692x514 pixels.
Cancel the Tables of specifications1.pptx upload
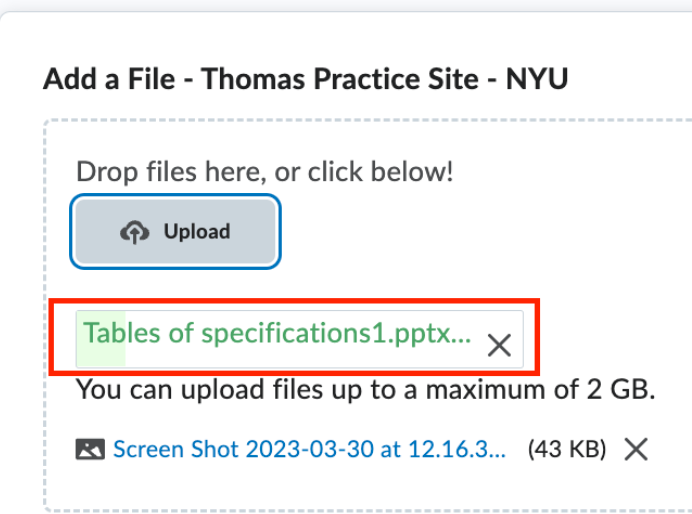[499, 345]
